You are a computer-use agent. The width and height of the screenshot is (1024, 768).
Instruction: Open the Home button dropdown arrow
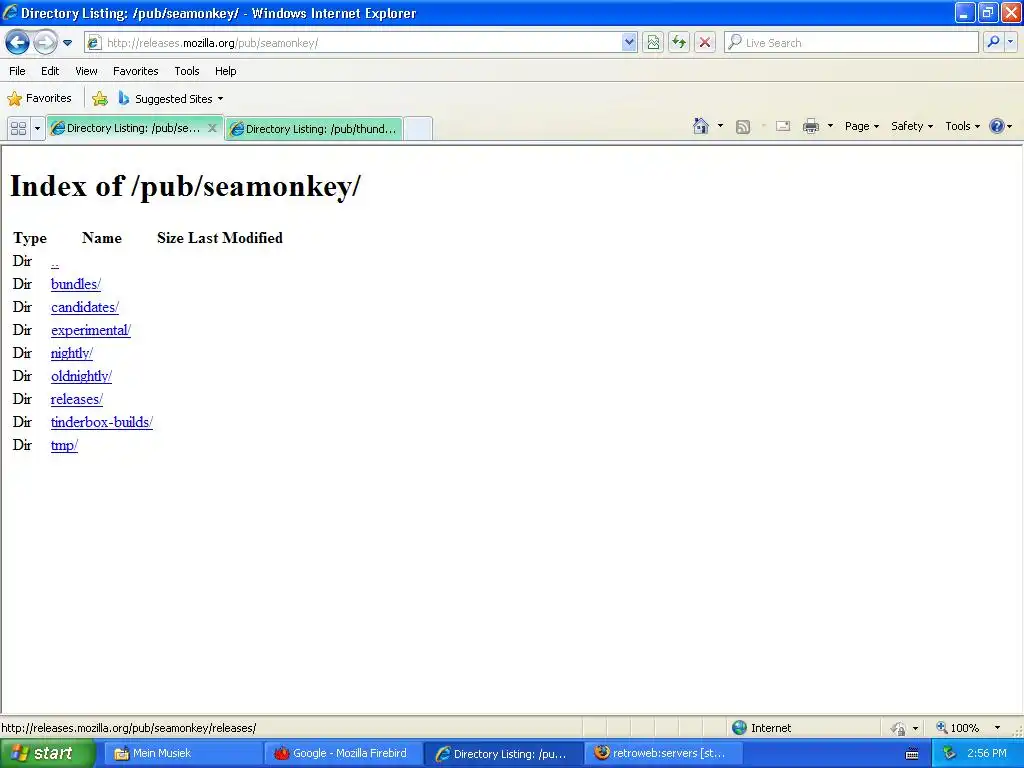[x=720, y=126]
